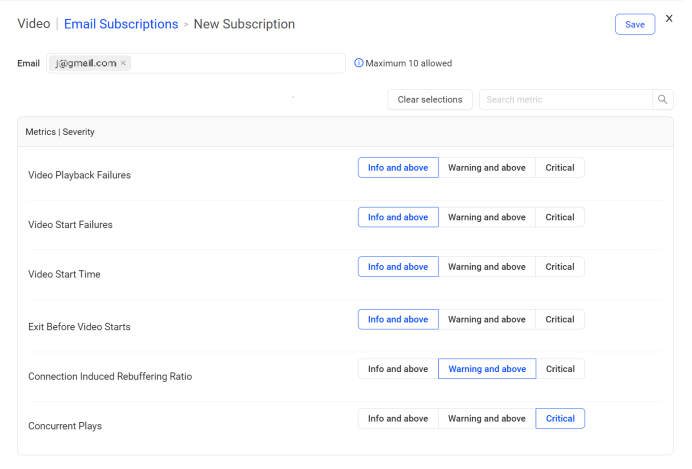Open the Email Subscriptions breadcrumb link
This screenshot has width=692, height=469.
pos(121,24)
